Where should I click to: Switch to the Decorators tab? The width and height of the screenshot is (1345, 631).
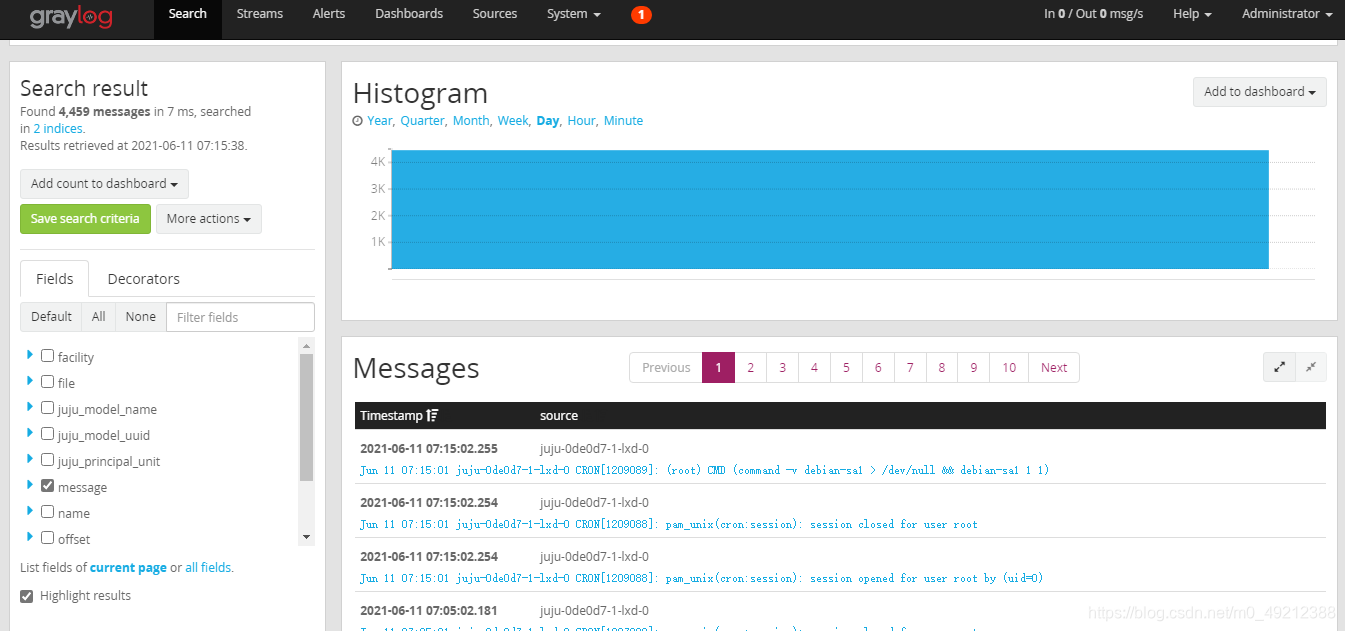tap(144, 279)
